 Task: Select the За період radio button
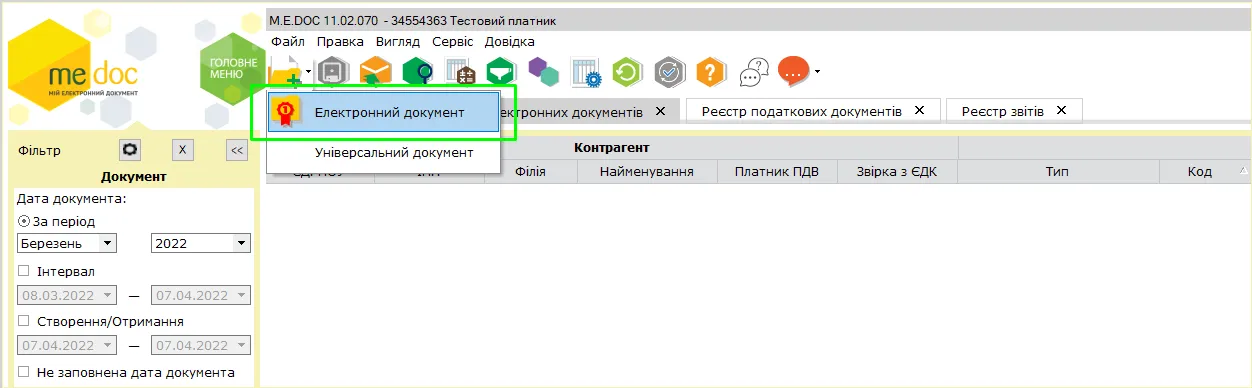pyautogui.click(x=24, y=221)
